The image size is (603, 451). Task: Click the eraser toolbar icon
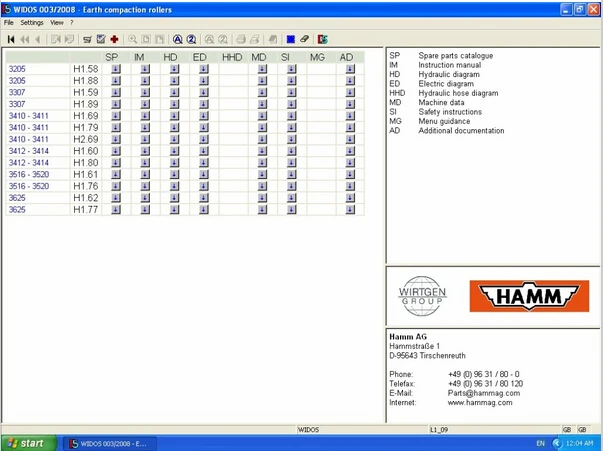pos(304,39)
